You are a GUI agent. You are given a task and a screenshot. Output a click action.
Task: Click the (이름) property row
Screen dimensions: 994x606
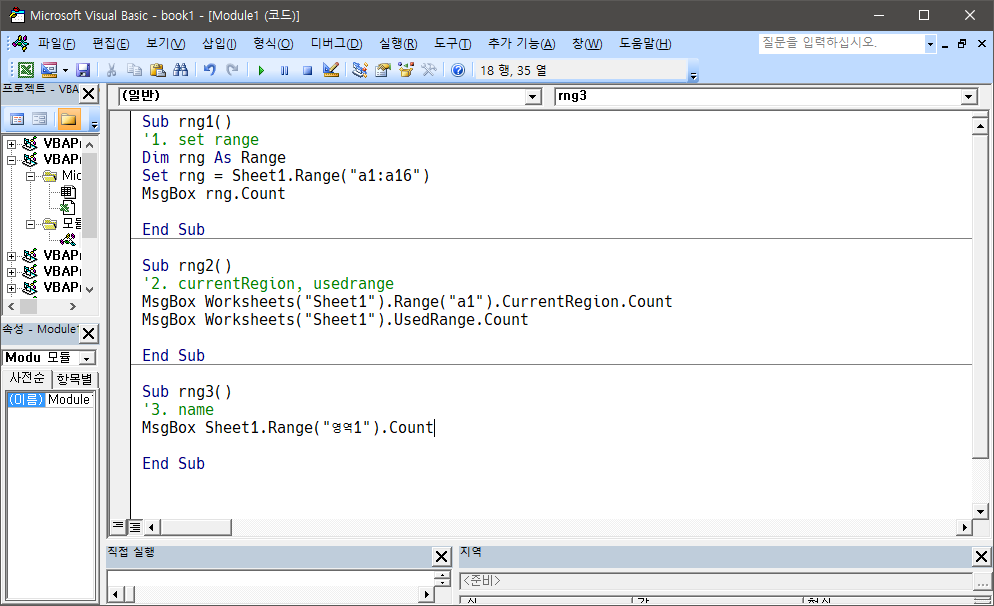pyautogui.click(x=51, y=399)
